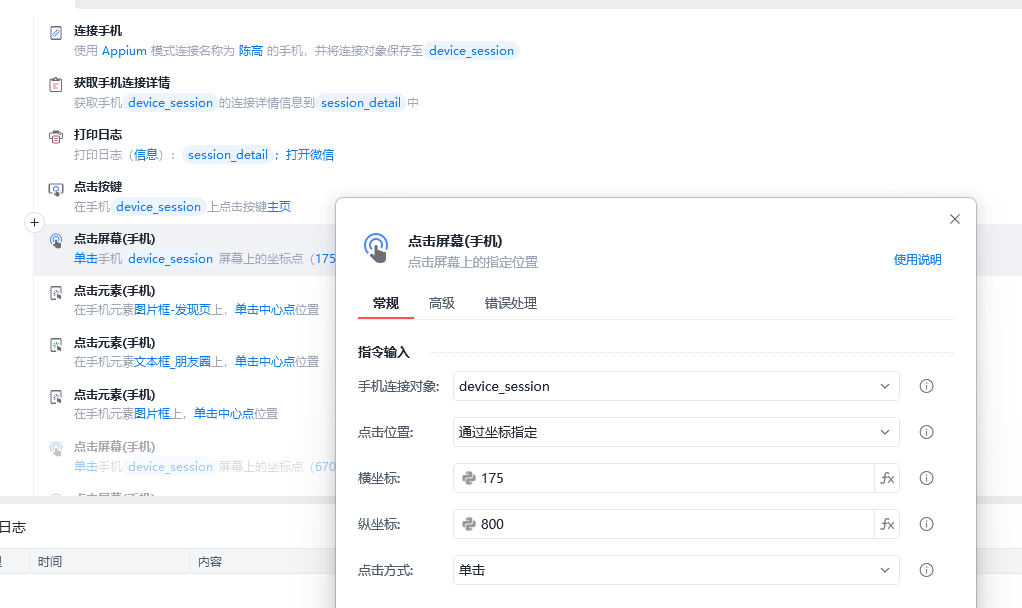
Task: Click the plus button to add step
Action: (x=34, y=222)
